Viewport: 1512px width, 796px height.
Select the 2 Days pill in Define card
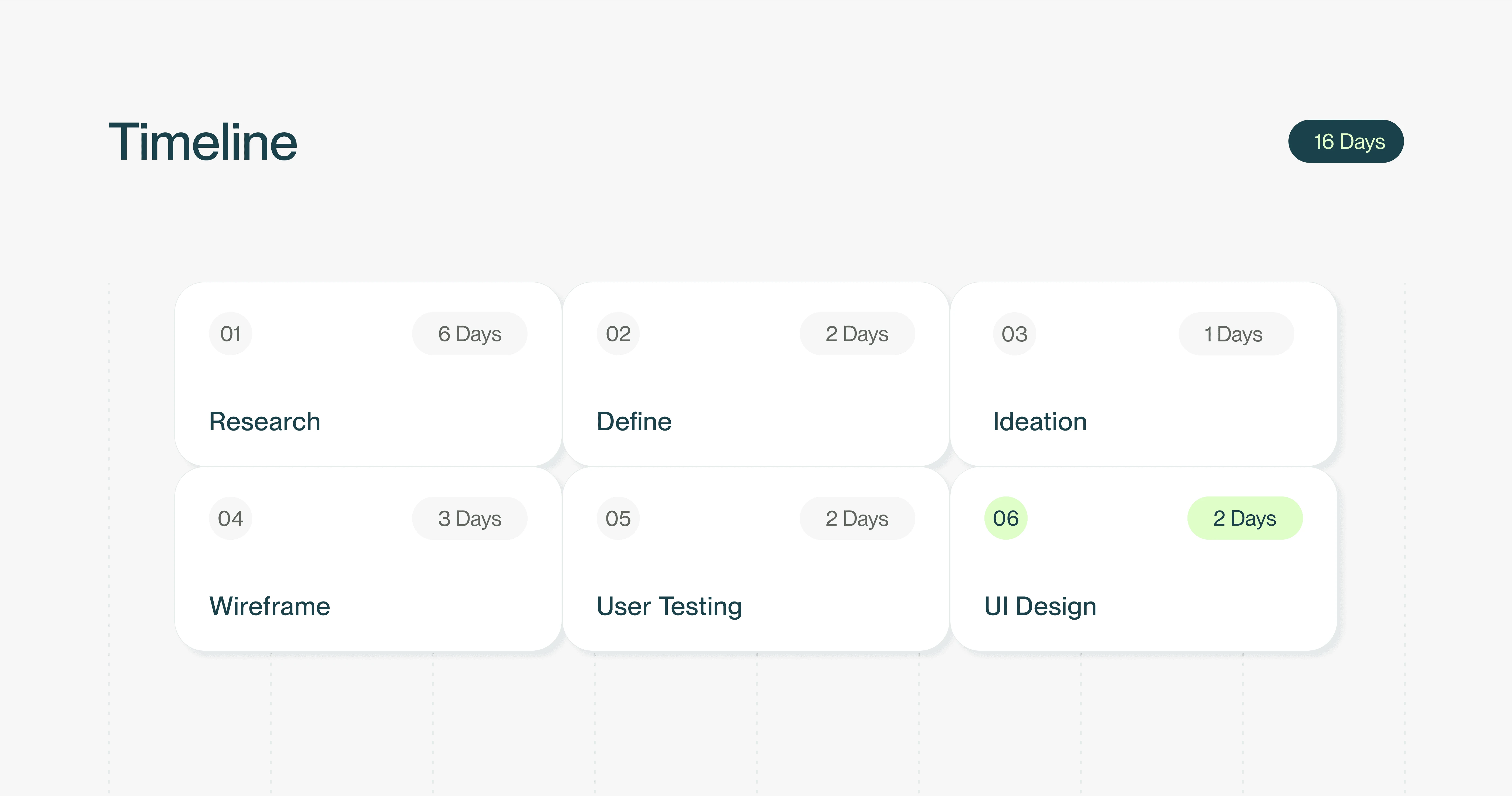pos(856,333)
